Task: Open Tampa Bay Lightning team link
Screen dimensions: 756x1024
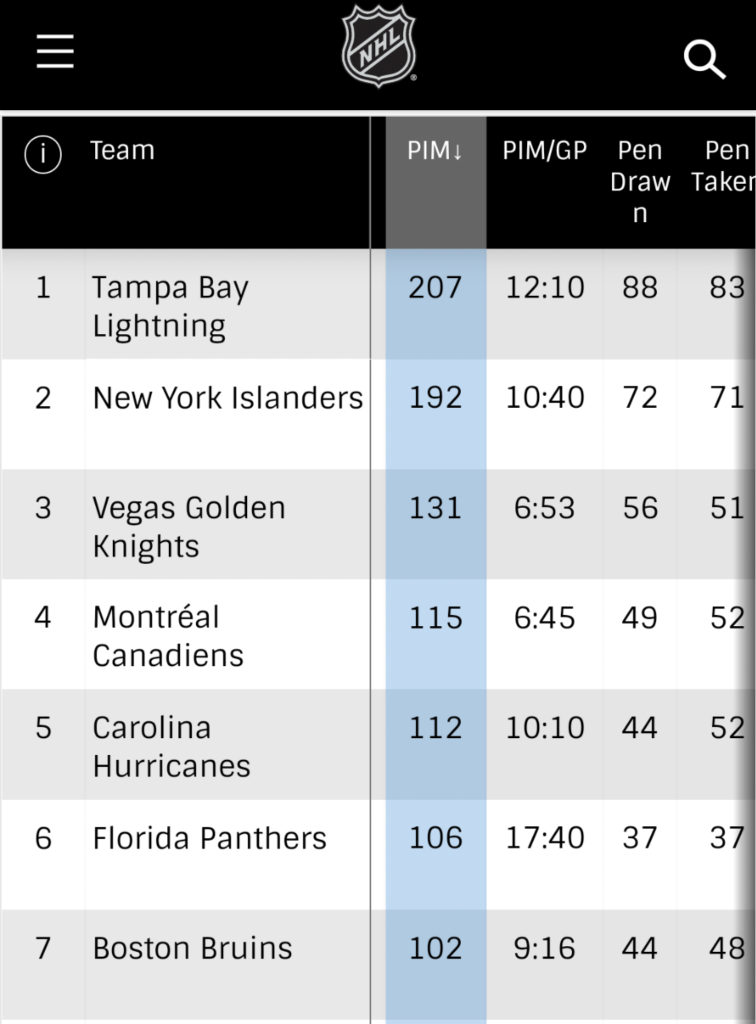Action: coord(170,306)
